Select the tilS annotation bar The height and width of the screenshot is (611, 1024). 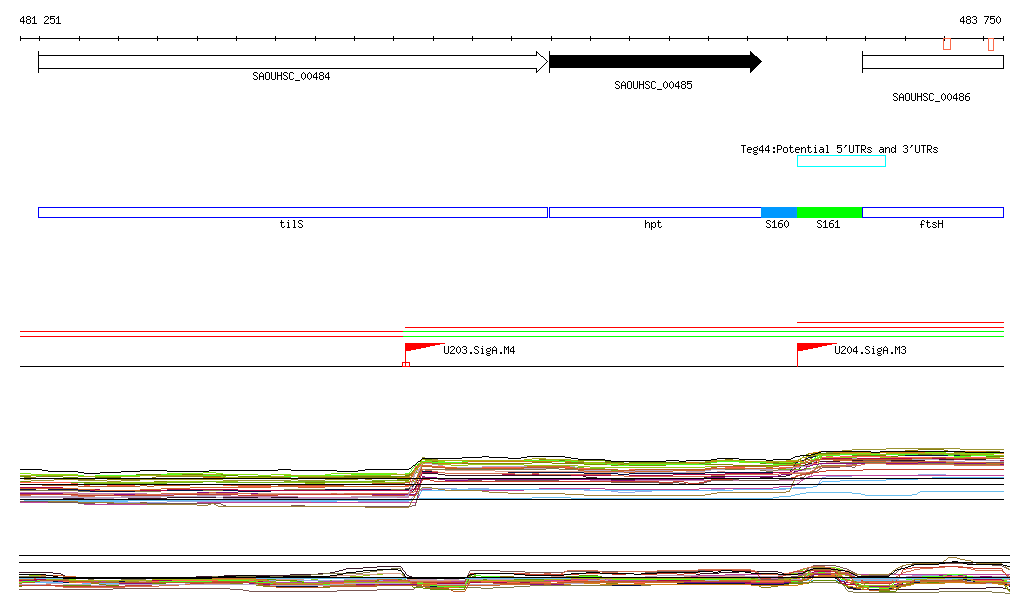click(x=292, y=213)
